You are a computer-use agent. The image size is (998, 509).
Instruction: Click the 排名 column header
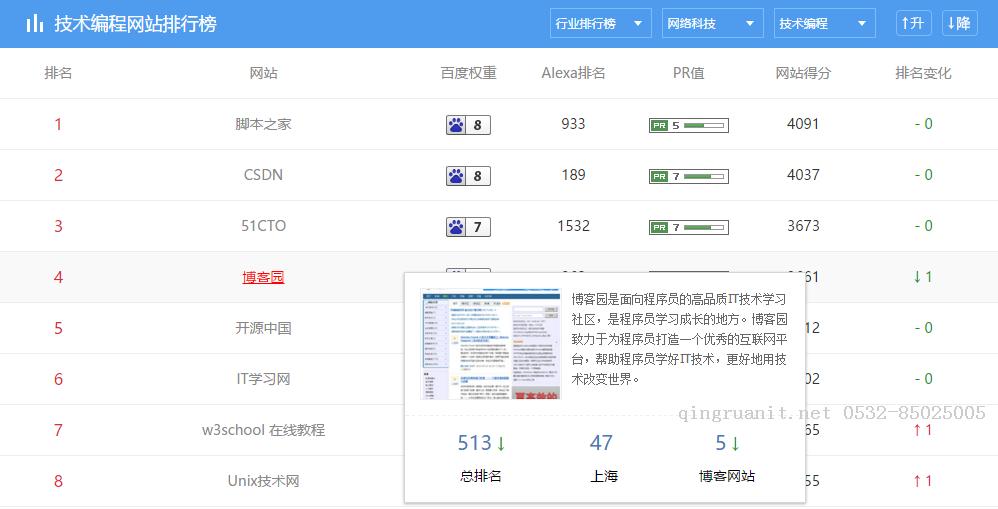(x=58, y=73)
